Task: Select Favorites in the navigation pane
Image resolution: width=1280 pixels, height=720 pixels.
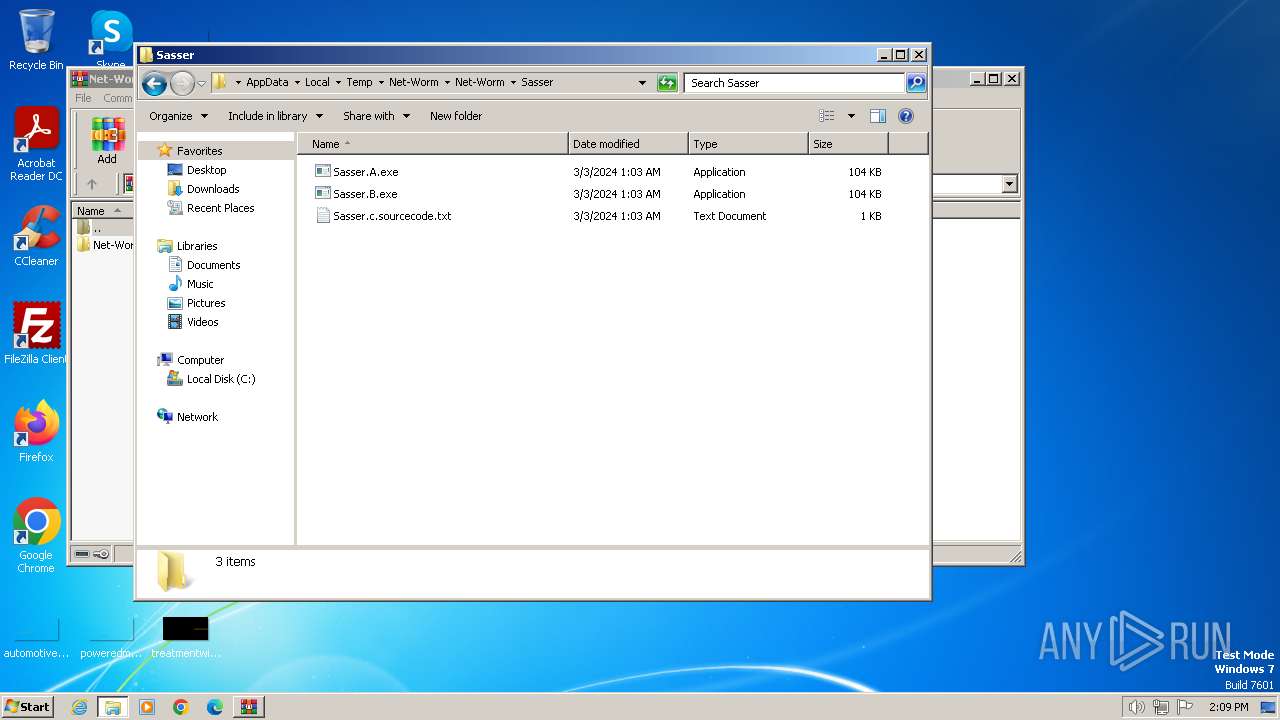Action: click(199, 151)
